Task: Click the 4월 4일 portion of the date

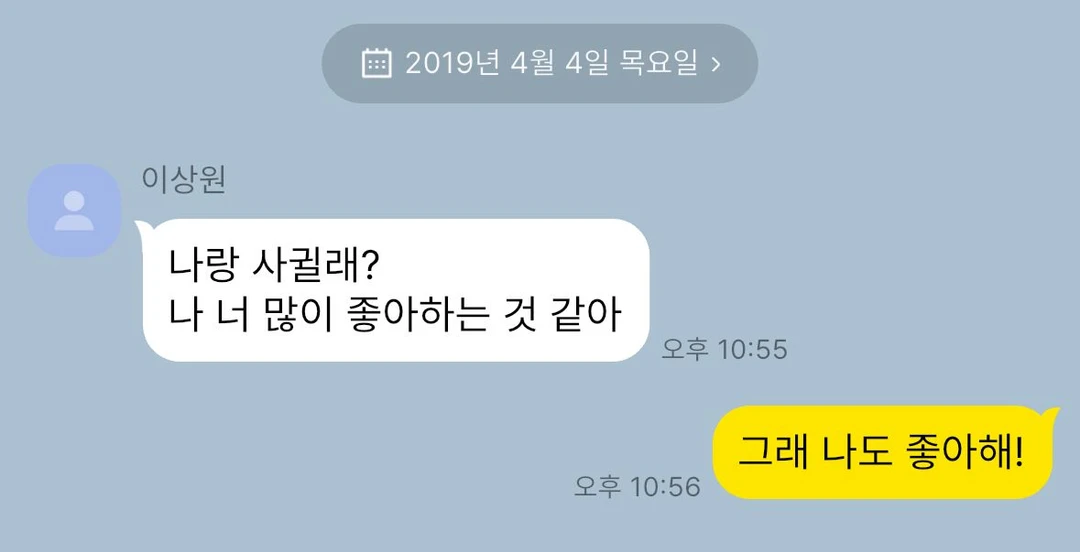Action: pyautogui.click(x=559, y=64)
